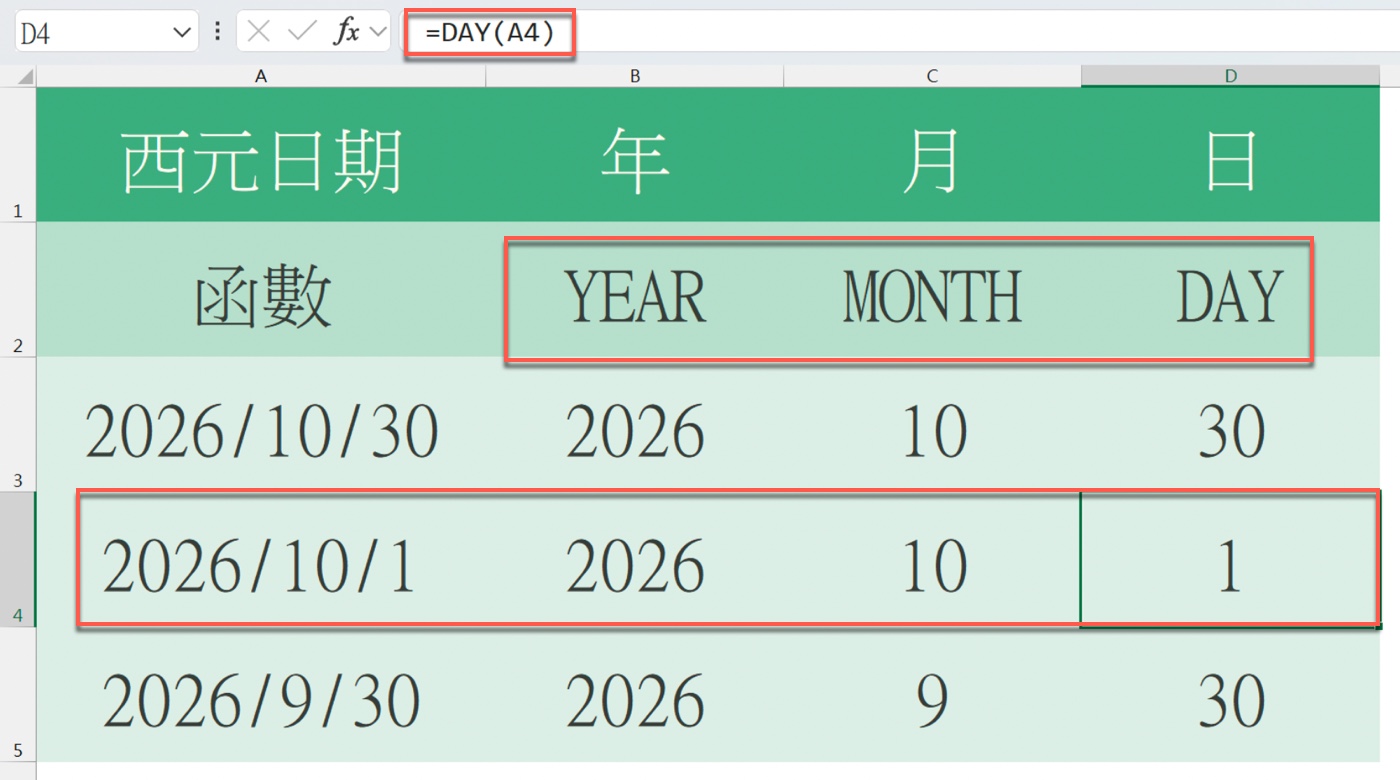This screenshot has width=1400, height=780.
Task: Confirm the formula with checkmark icon
Action: pos(302,32)
